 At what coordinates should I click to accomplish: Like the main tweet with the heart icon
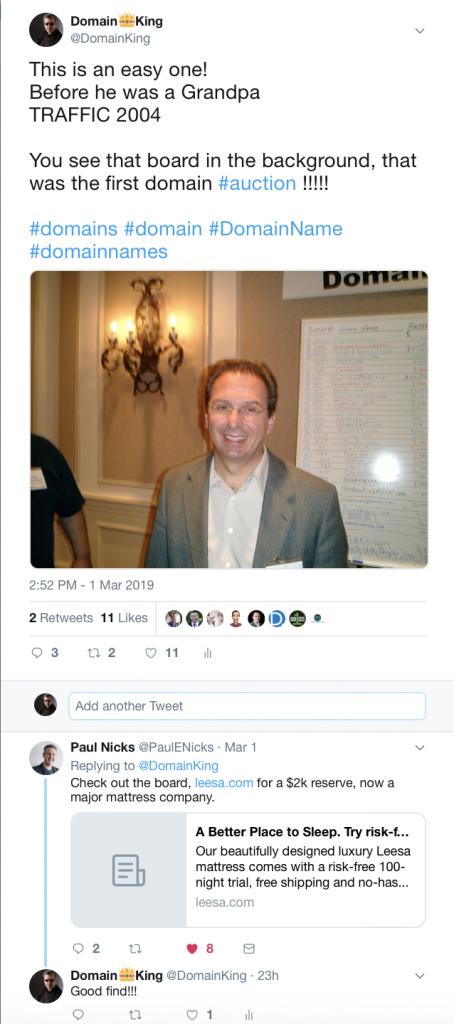pos(151,652)
